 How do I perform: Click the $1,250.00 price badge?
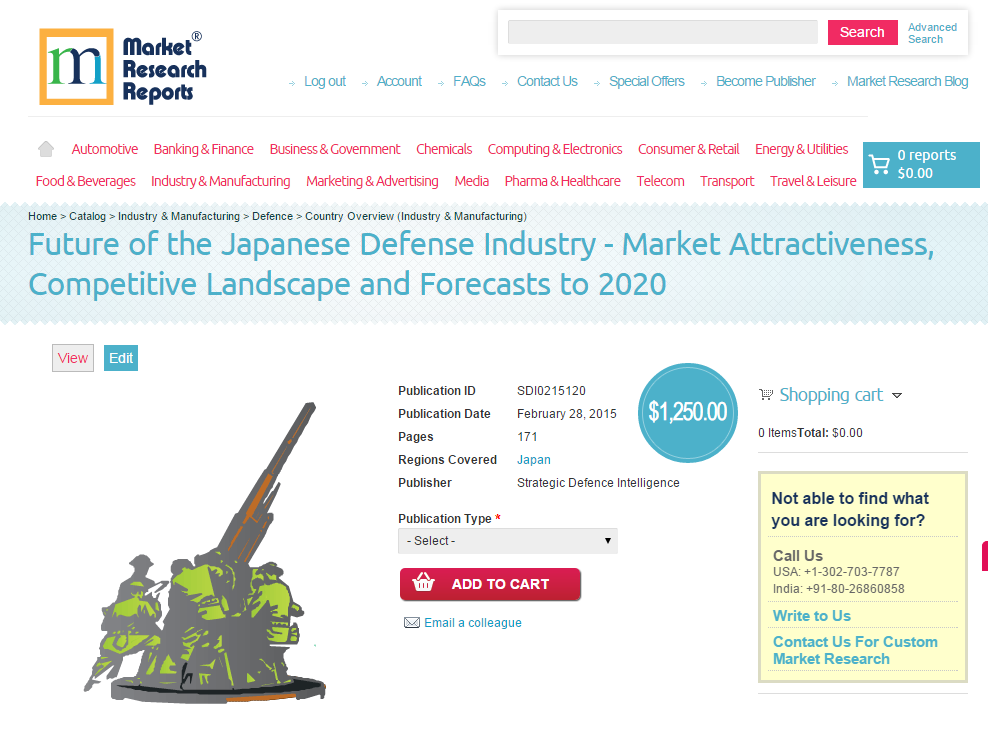pyautogui.click(x=687, y=412)
